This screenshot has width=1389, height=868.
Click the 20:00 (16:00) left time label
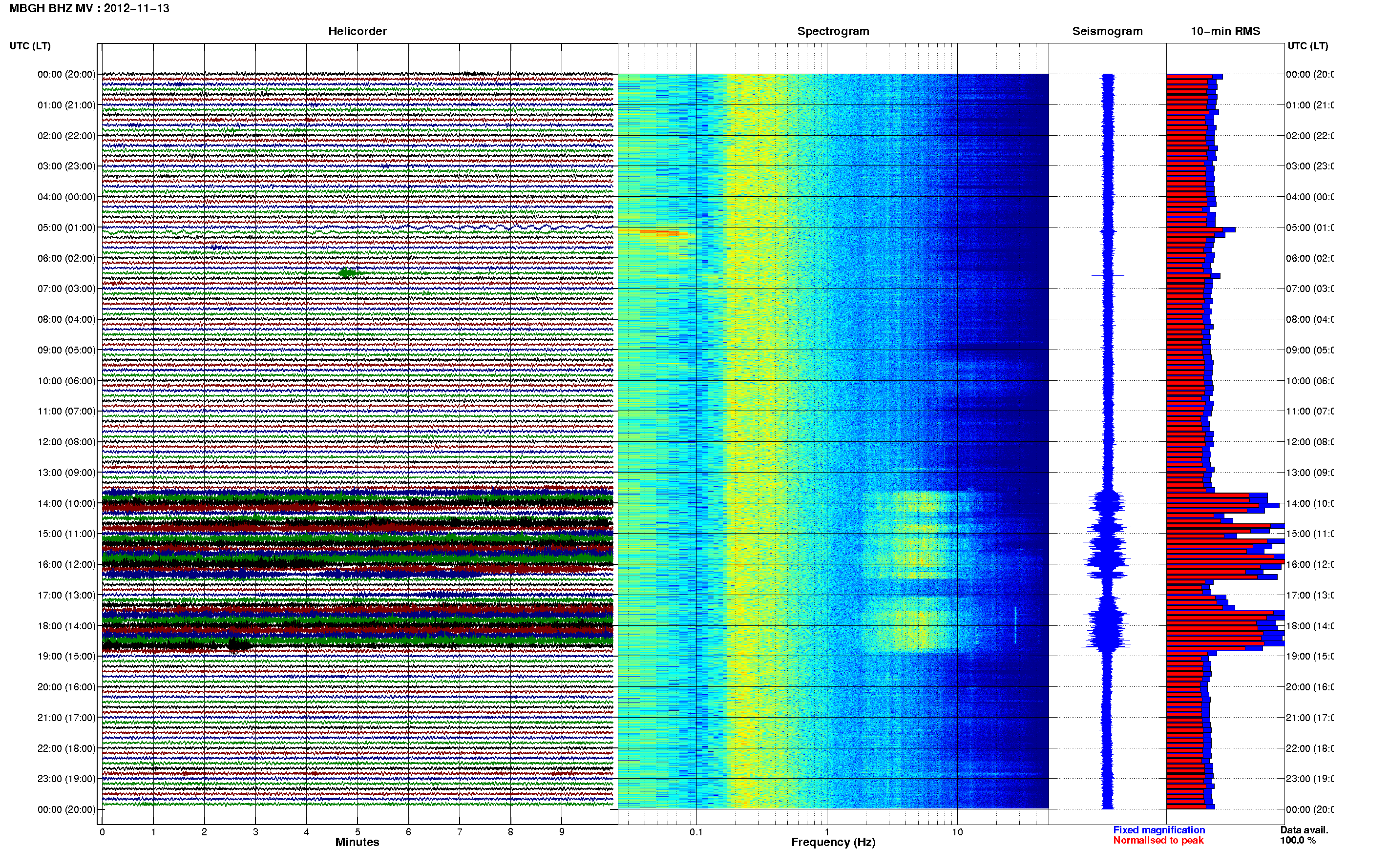(x=66, y=687)
